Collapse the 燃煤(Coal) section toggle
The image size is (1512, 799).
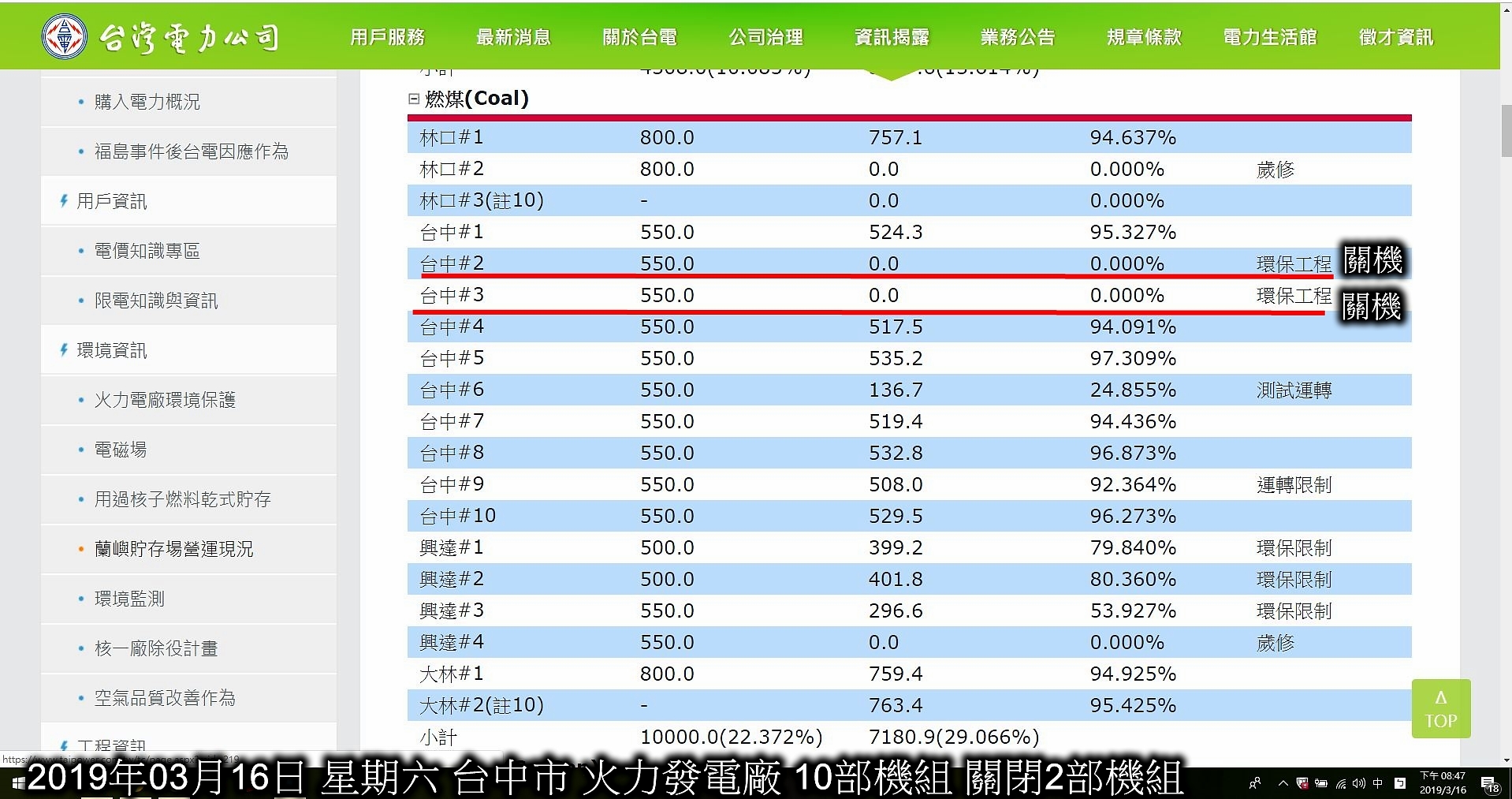point(414,99)
